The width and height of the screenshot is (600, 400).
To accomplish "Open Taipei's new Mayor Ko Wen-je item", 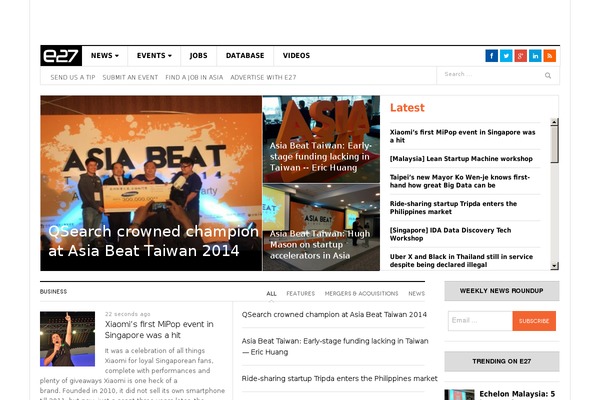I will (460, 181).
